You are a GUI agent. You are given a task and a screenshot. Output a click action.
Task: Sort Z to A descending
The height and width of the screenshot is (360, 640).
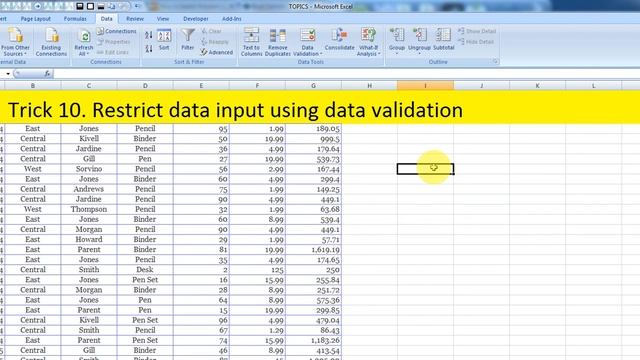click(x=149, y=49)
